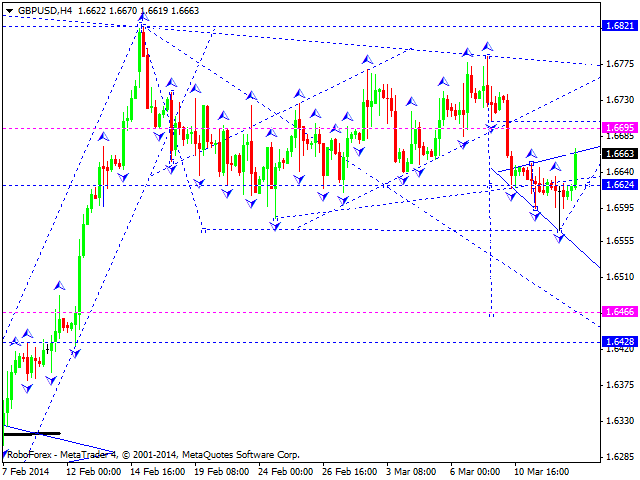This screenshot has height=480, width=640.
Task: Click the 1.6775 price scale value
Action: pyautogui.click(x=620, y=65)
